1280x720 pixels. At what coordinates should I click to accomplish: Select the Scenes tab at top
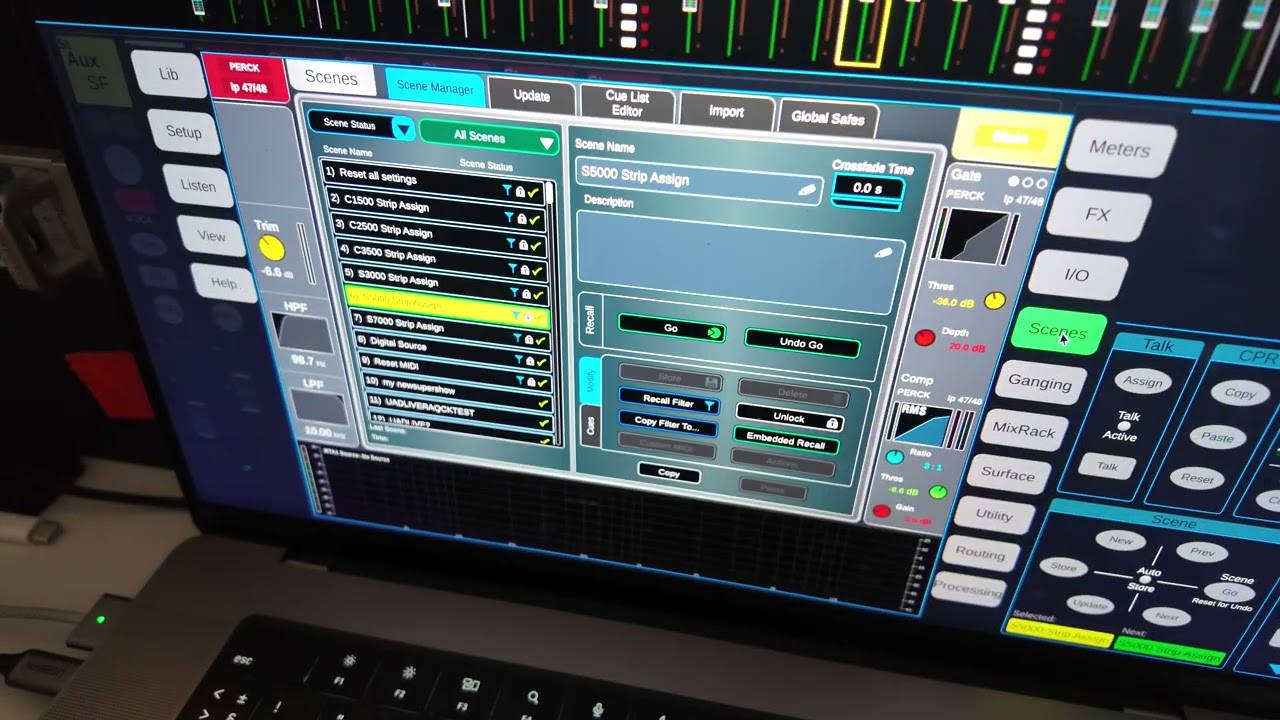click(330, 78)
